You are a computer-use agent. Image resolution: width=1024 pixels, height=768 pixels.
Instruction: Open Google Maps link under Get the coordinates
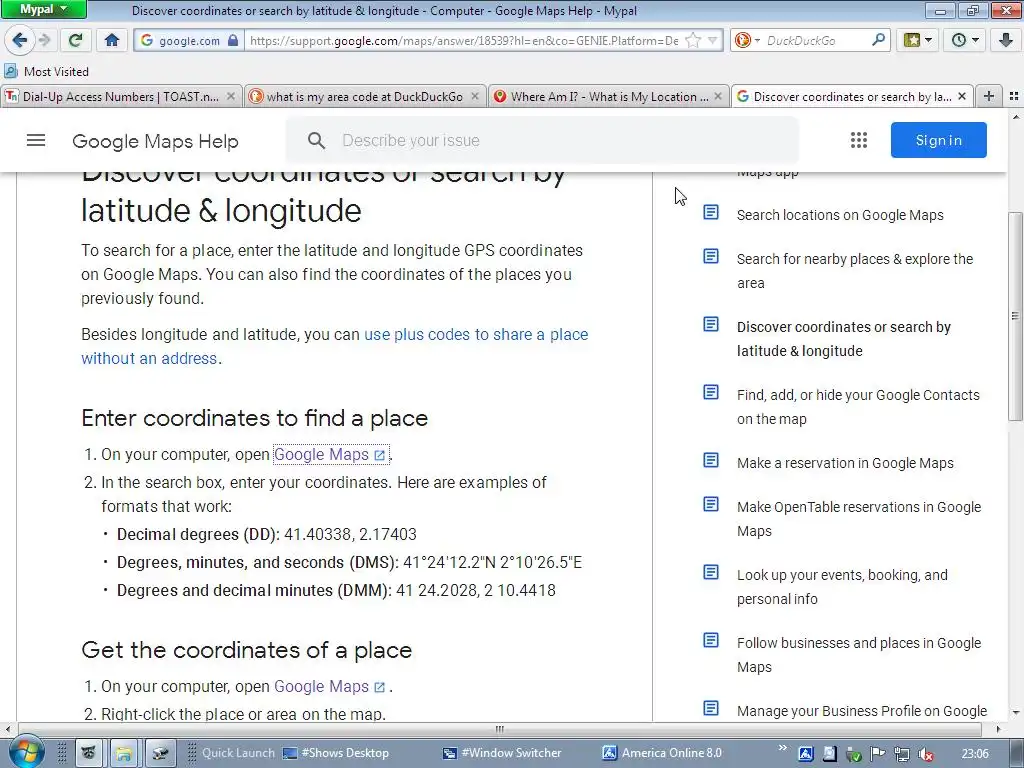click(x=330, y=686)
